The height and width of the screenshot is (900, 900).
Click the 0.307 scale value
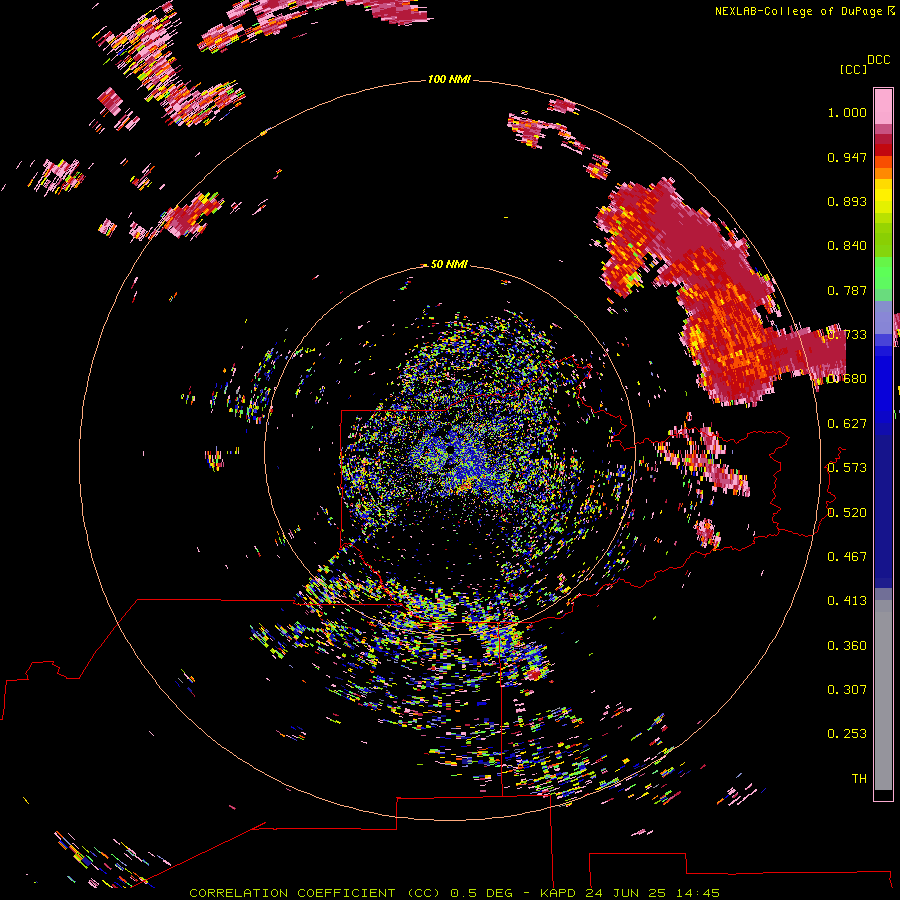847,690
